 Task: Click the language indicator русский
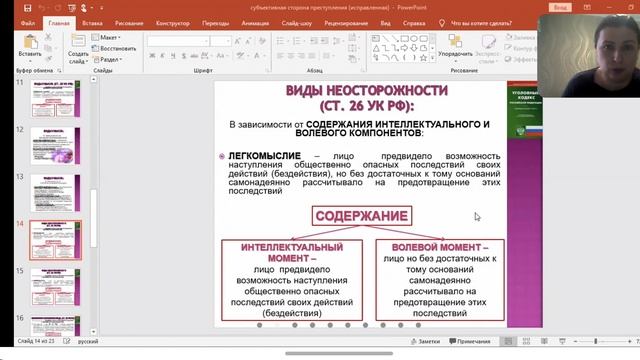88,341
